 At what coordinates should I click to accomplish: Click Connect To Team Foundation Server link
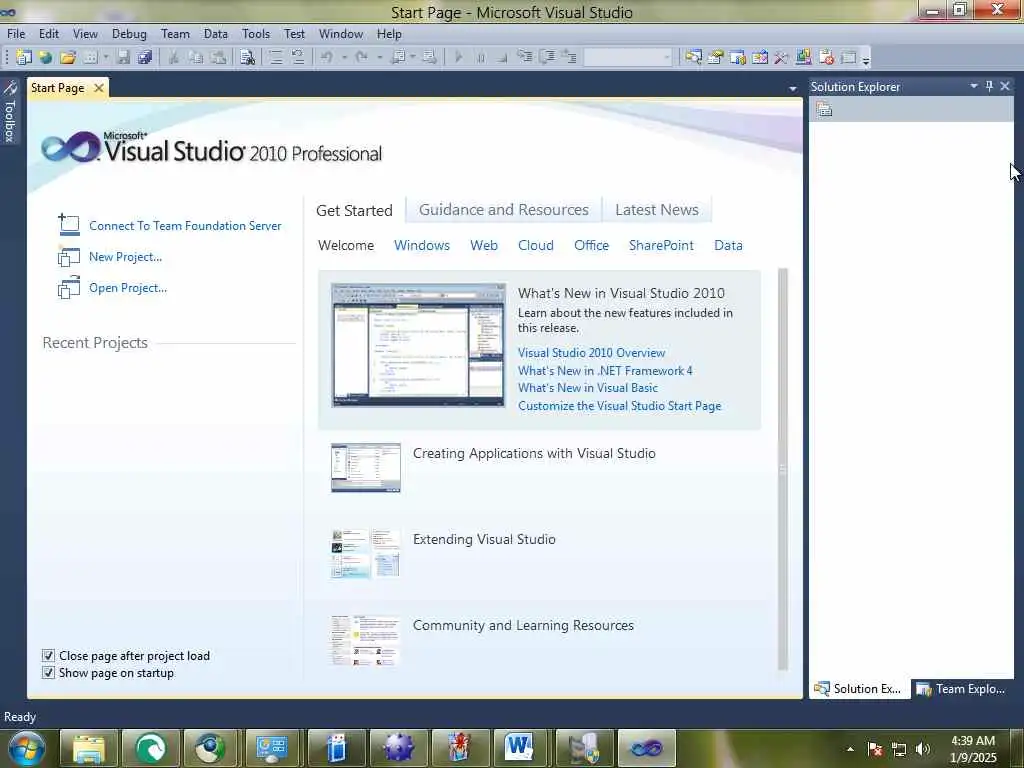pyautogui.click(x=185, y=226)
